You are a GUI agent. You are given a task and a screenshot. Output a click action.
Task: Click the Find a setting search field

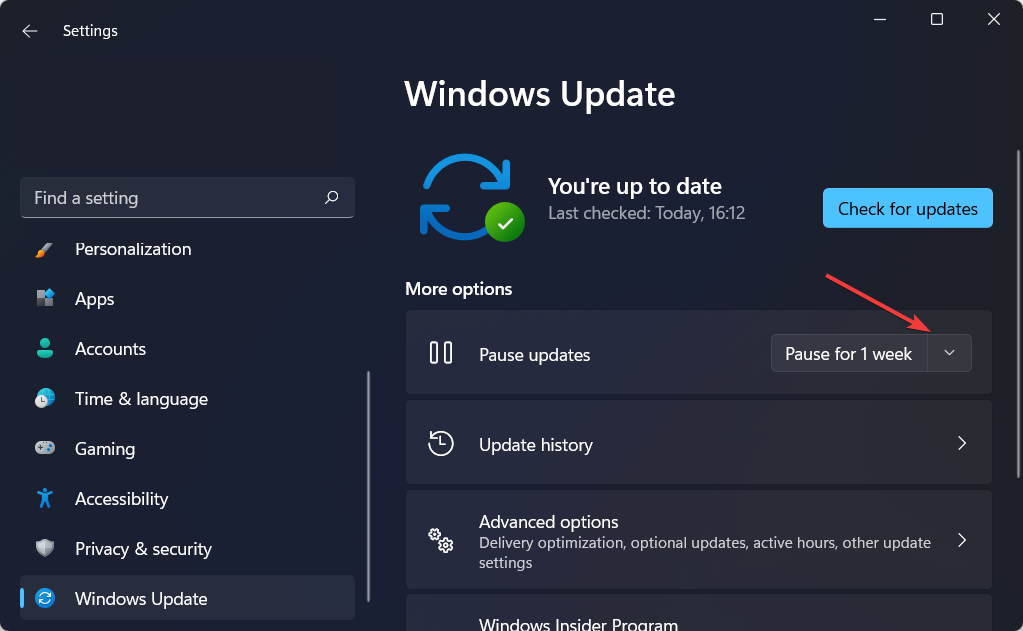coord(187,197)
